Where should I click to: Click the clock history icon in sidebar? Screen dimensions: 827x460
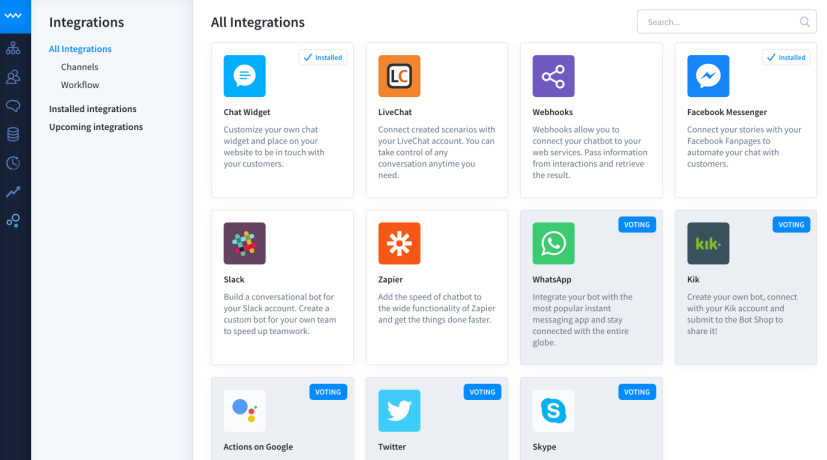coord(13,163)
